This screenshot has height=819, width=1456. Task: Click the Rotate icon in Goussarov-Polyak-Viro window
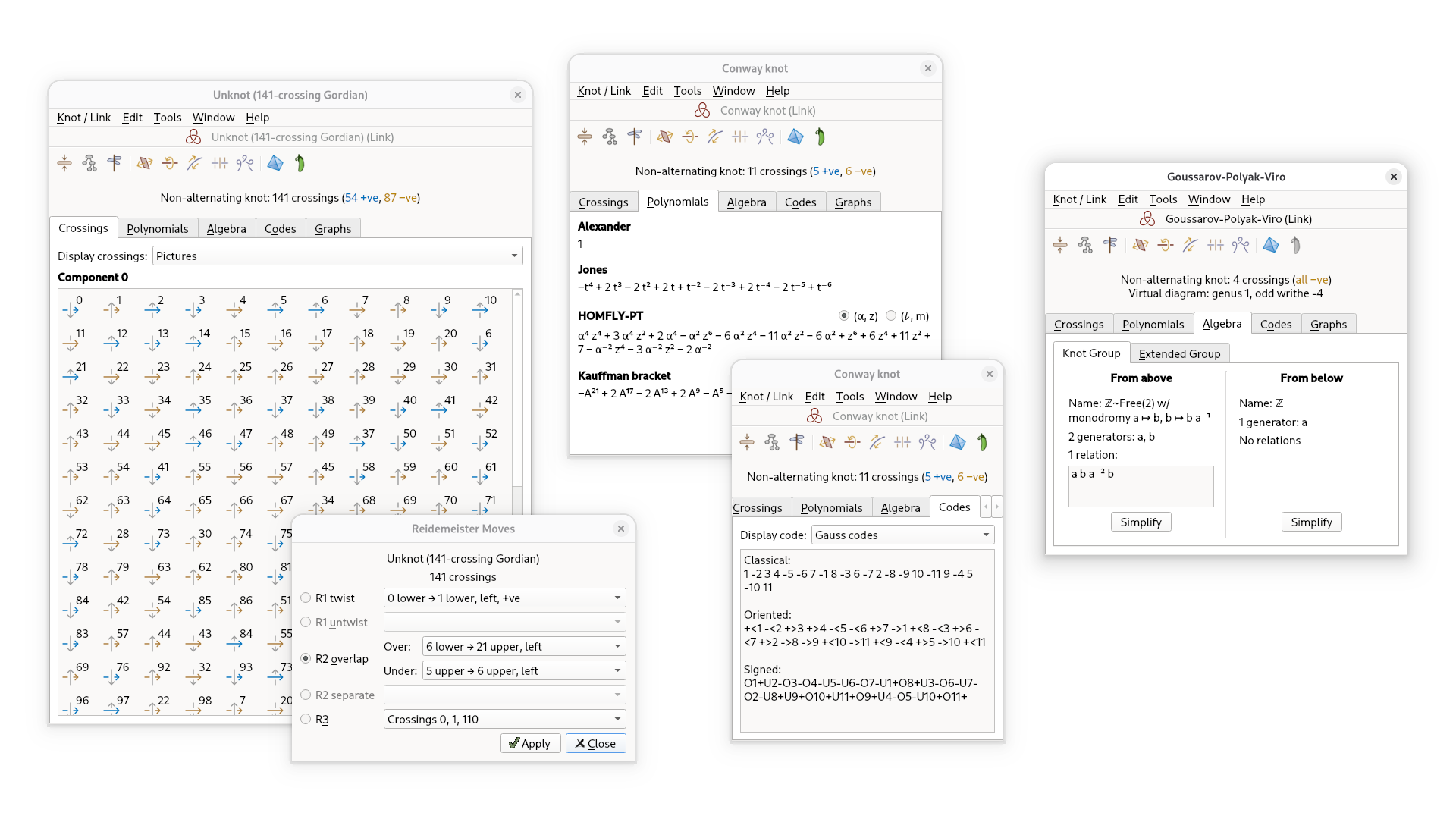[x=1166, y=245]
